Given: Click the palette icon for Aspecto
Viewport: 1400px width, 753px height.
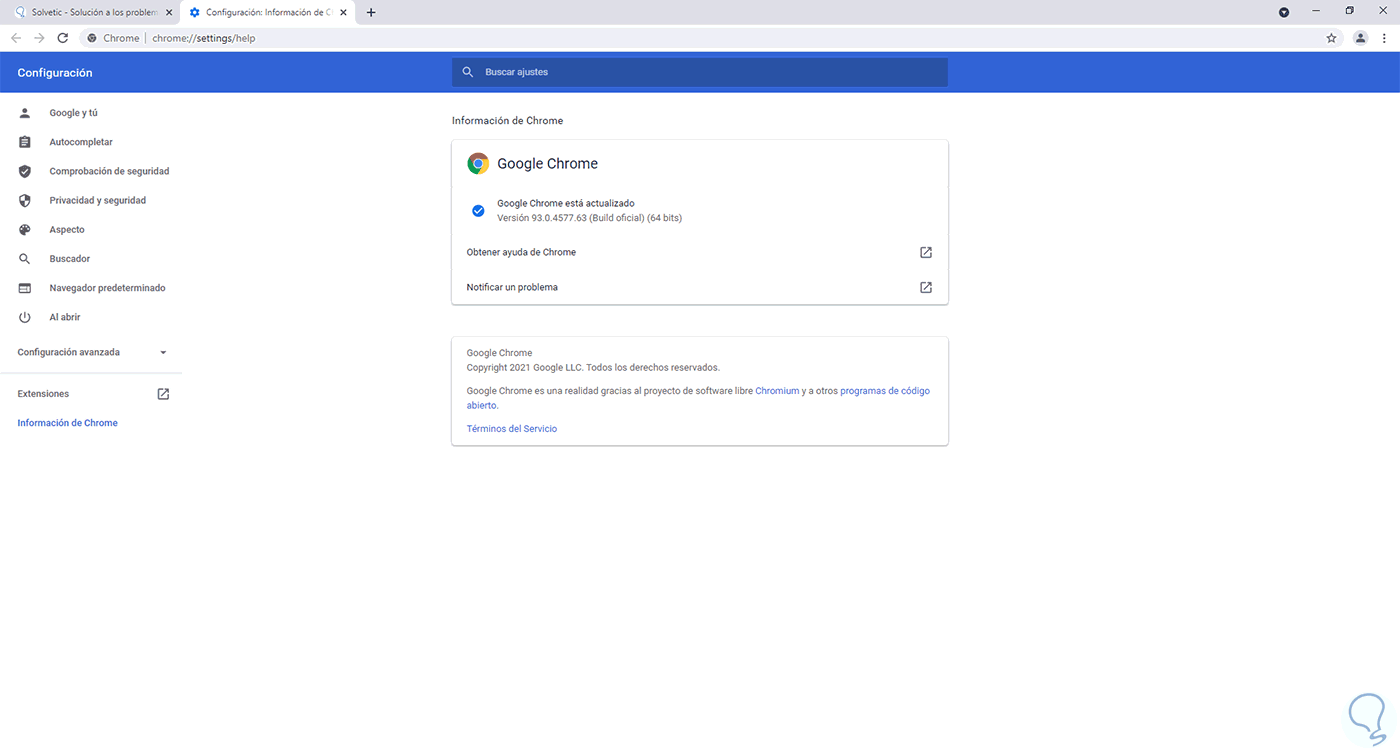Looking at the screenshot, I should (x=25, y=229).
